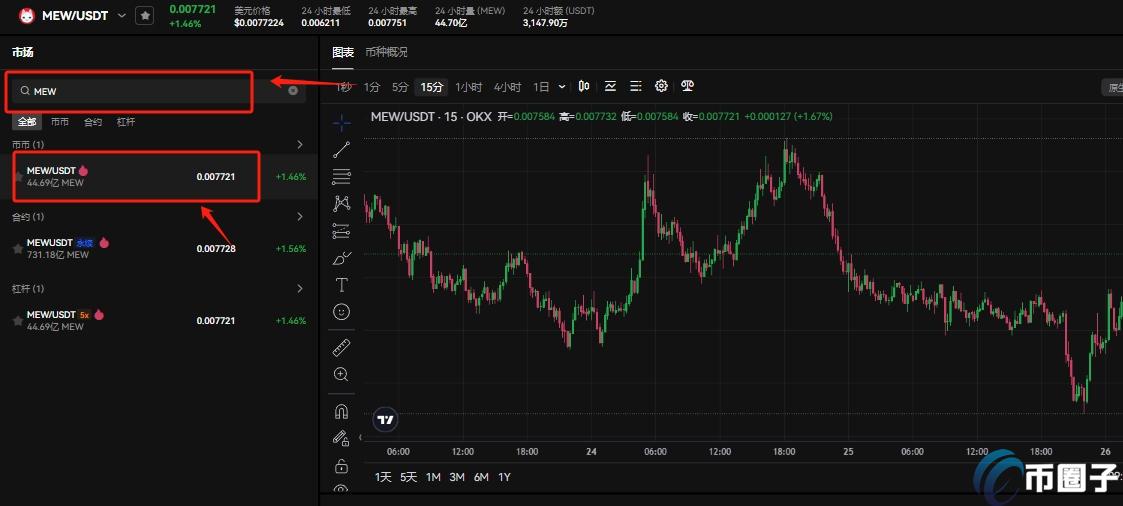
Task: Open chart settings gear icon
Action: click(661, 87)
